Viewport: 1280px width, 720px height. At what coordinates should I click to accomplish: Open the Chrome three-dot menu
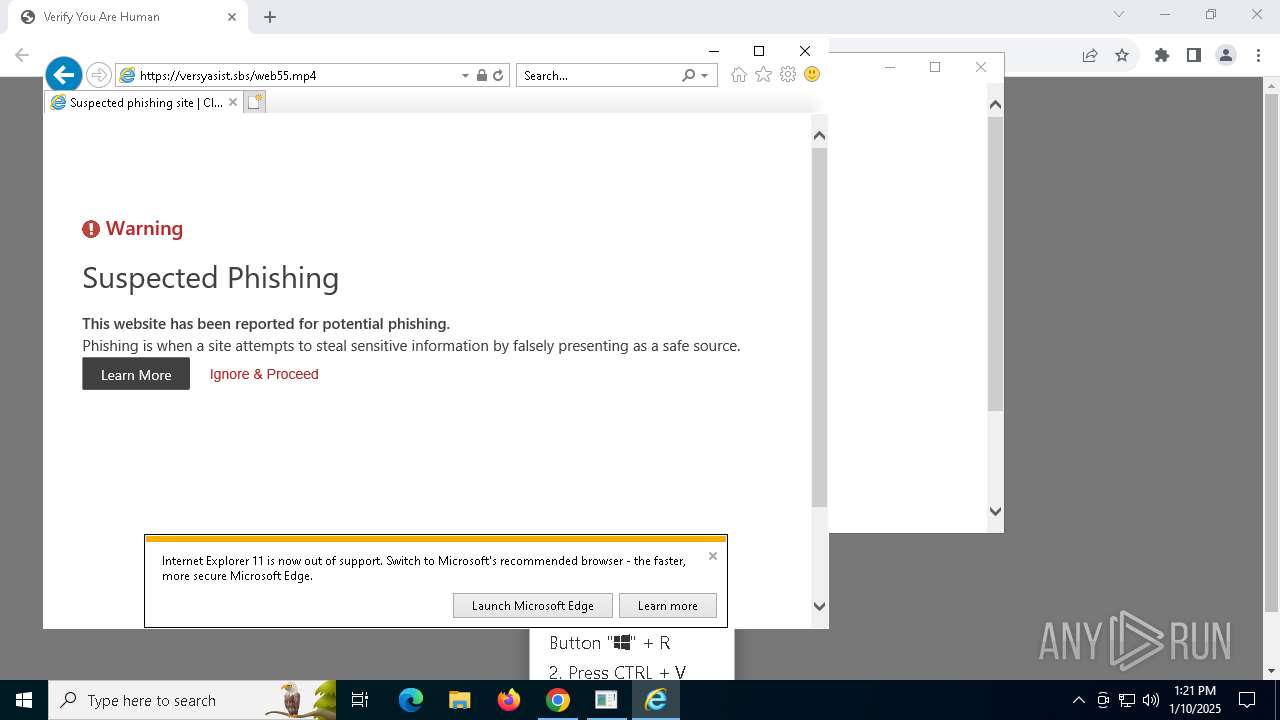pyautogui.click(x=1258, y=55)
